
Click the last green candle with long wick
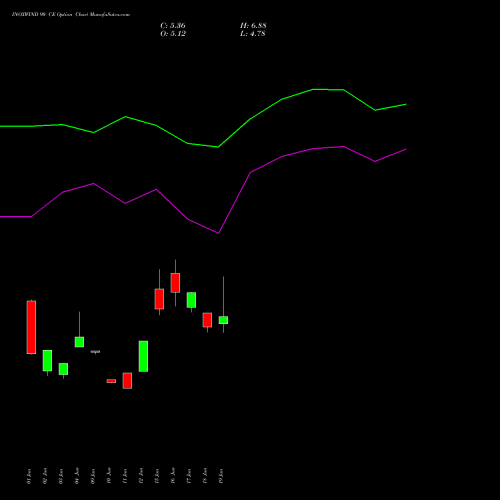(223, 320)
